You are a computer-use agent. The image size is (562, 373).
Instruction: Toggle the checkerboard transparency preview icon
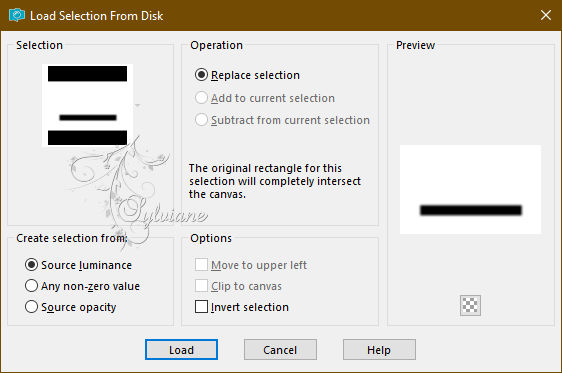coord(470,305)
